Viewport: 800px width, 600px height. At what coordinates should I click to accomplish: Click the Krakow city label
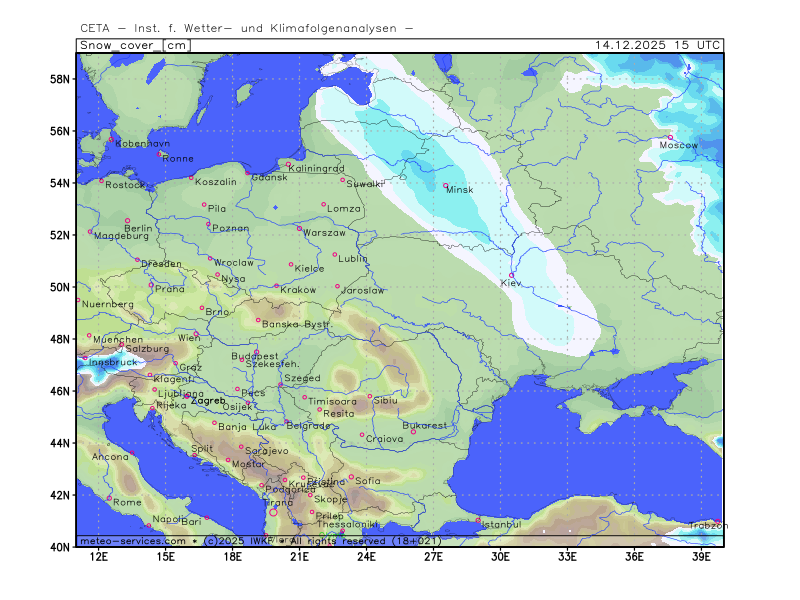tap(298, 290)
